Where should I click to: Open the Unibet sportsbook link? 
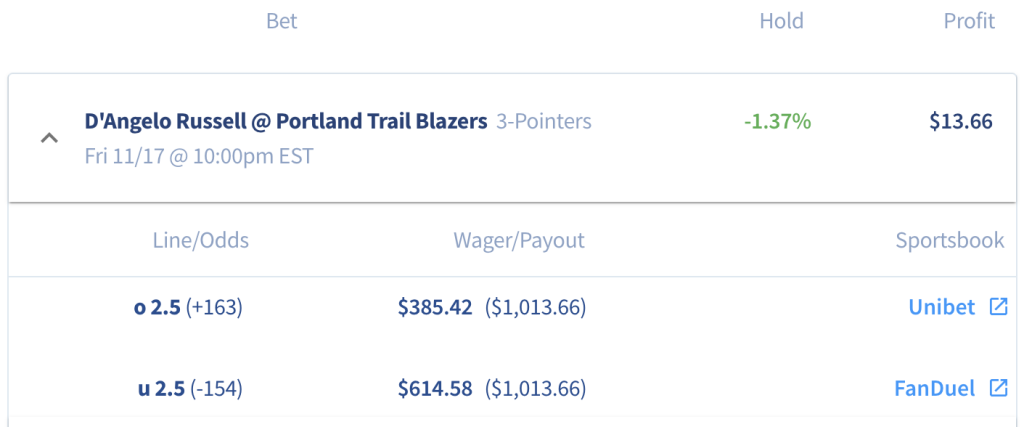(942, 307)
